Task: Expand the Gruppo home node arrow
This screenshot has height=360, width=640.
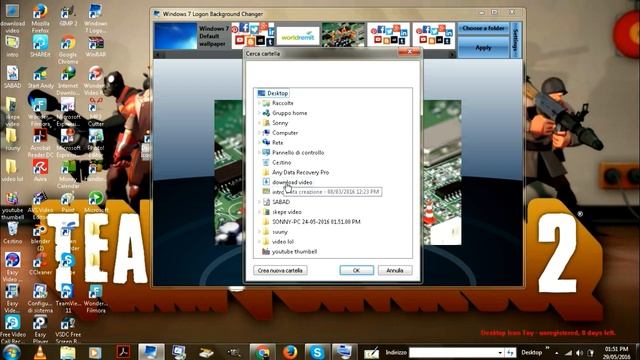Action: pos(260,113)
